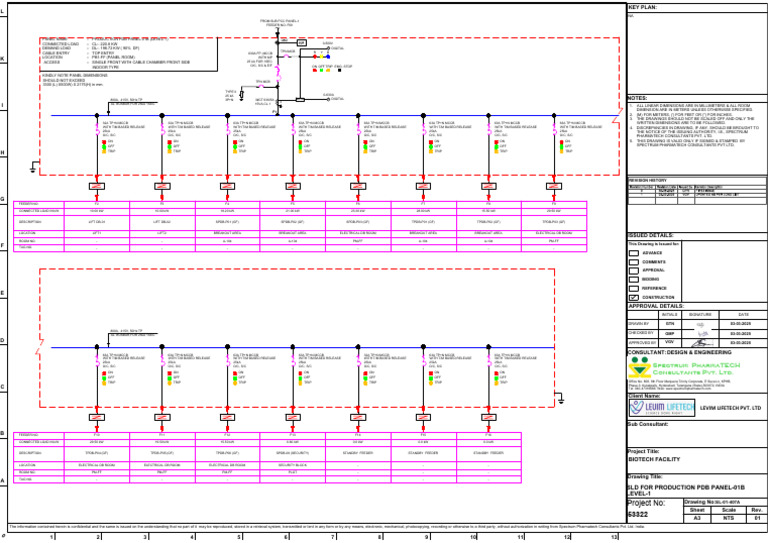Viewport: 768px width, 543px height.
Task: Click the INITIALS column header
Action: coord(669,315)
